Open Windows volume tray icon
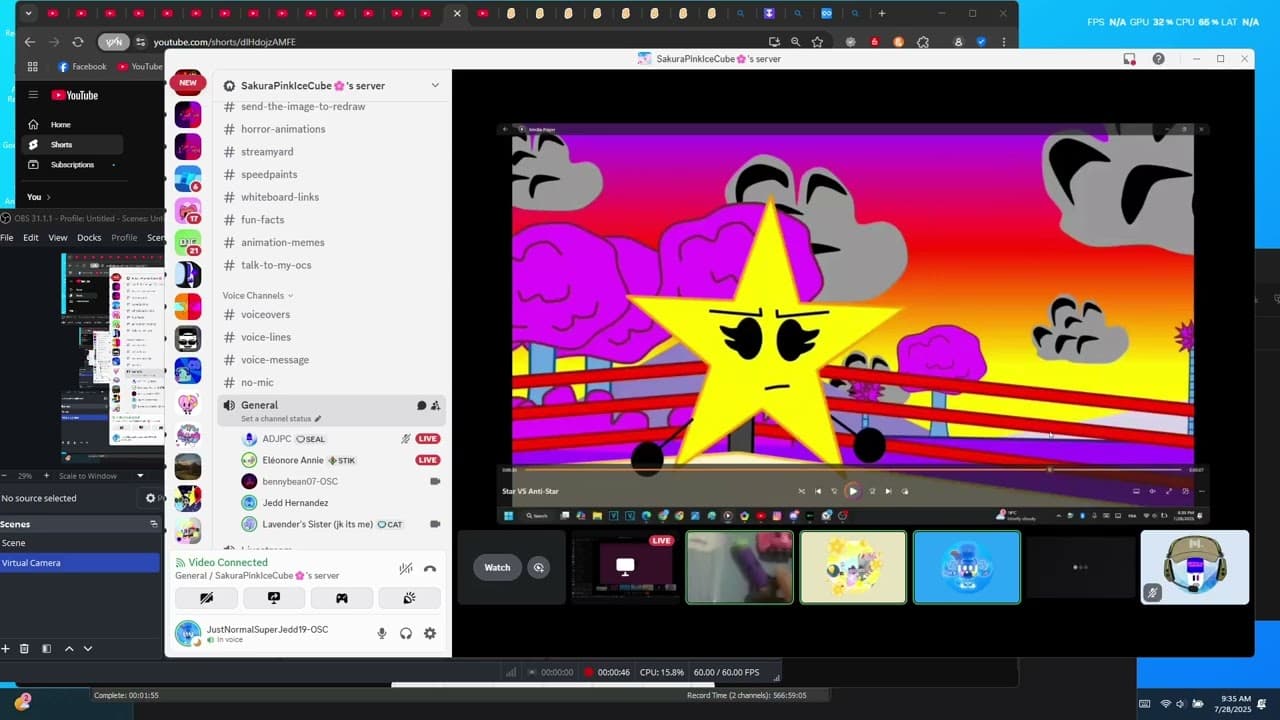The height and width of the screenshot is (720, 1280). pyautogui.click(x=1180, y=704)
